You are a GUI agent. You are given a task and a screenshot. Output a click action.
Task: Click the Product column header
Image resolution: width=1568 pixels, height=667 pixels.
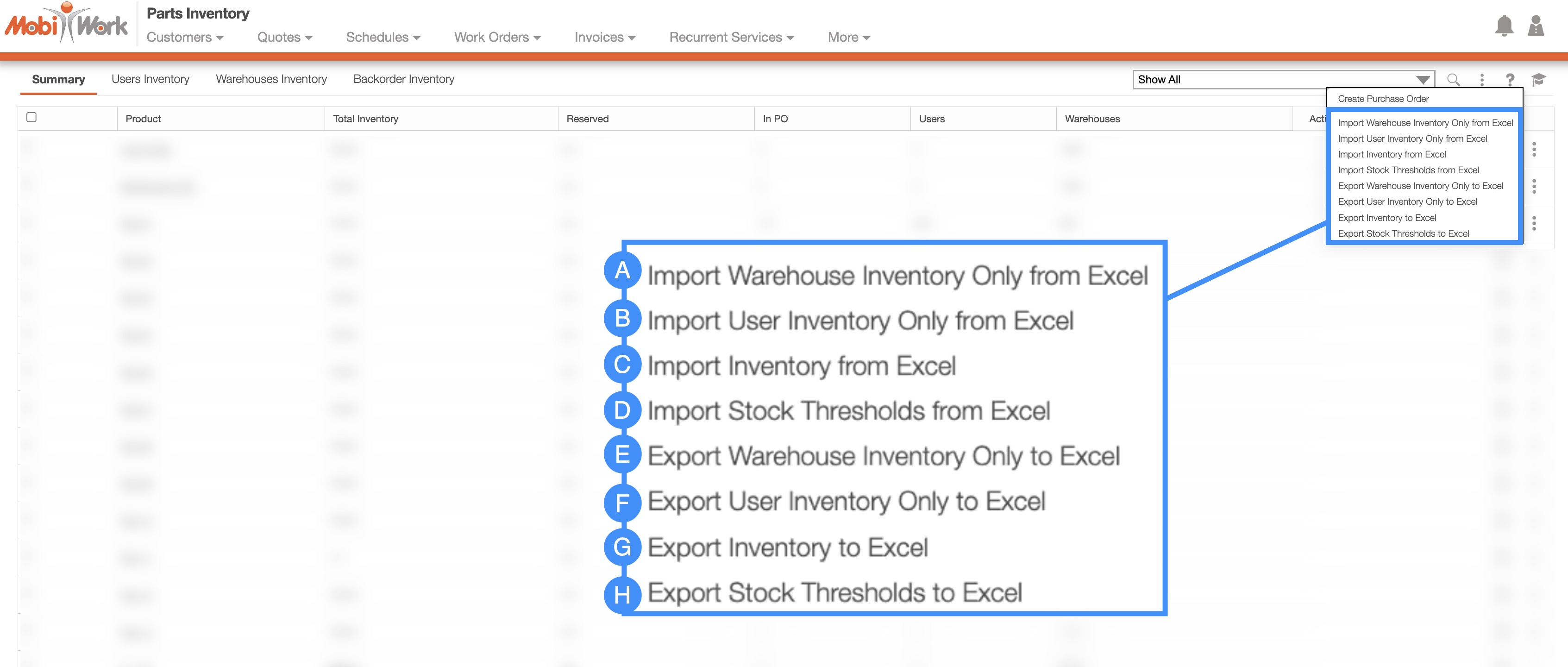pyautogui.click(x=144, y=119)
